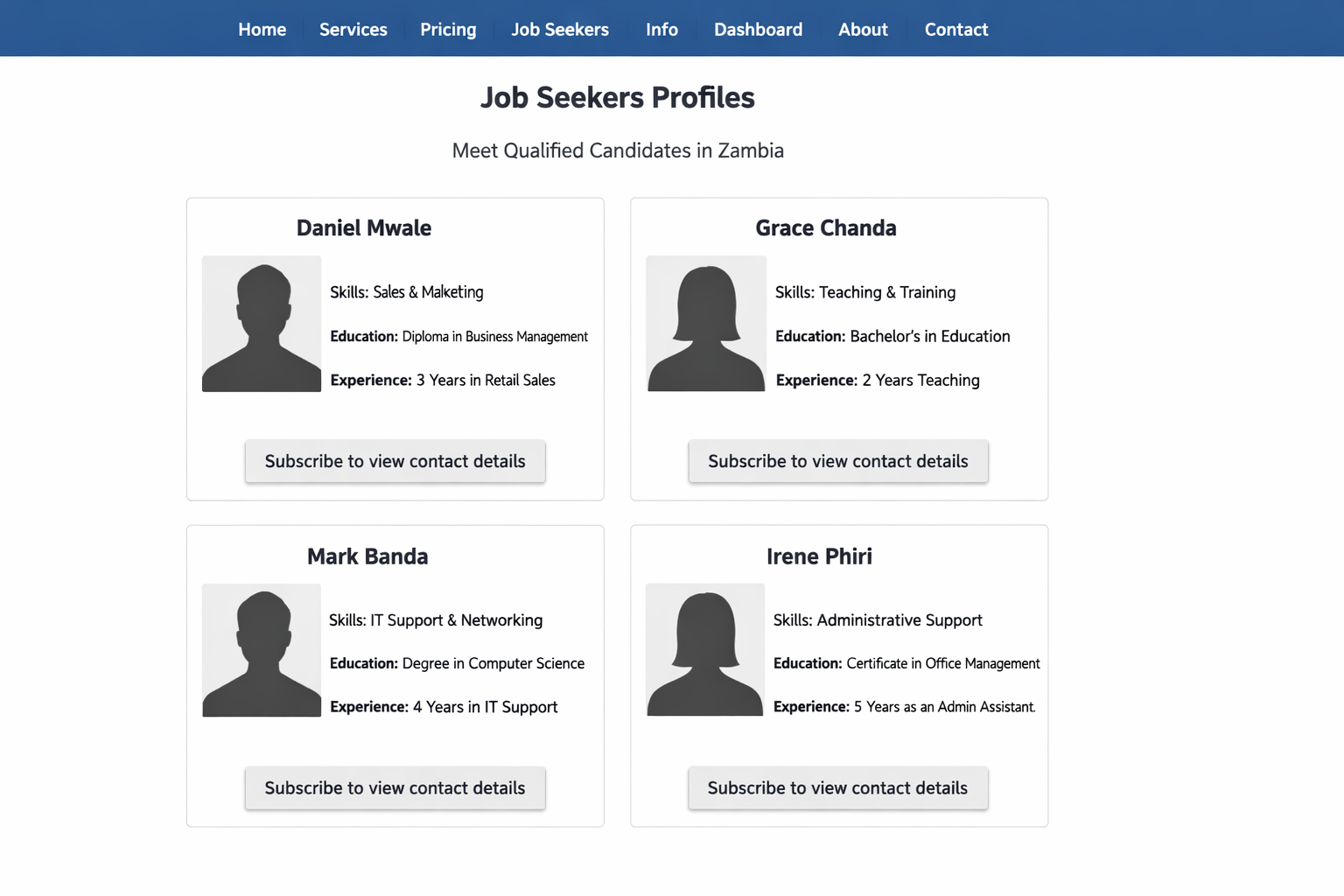Screen dimensions: 1344x896
Task: Click Grace Chanda's profile silhouette picture
Action: coord(706,324)
